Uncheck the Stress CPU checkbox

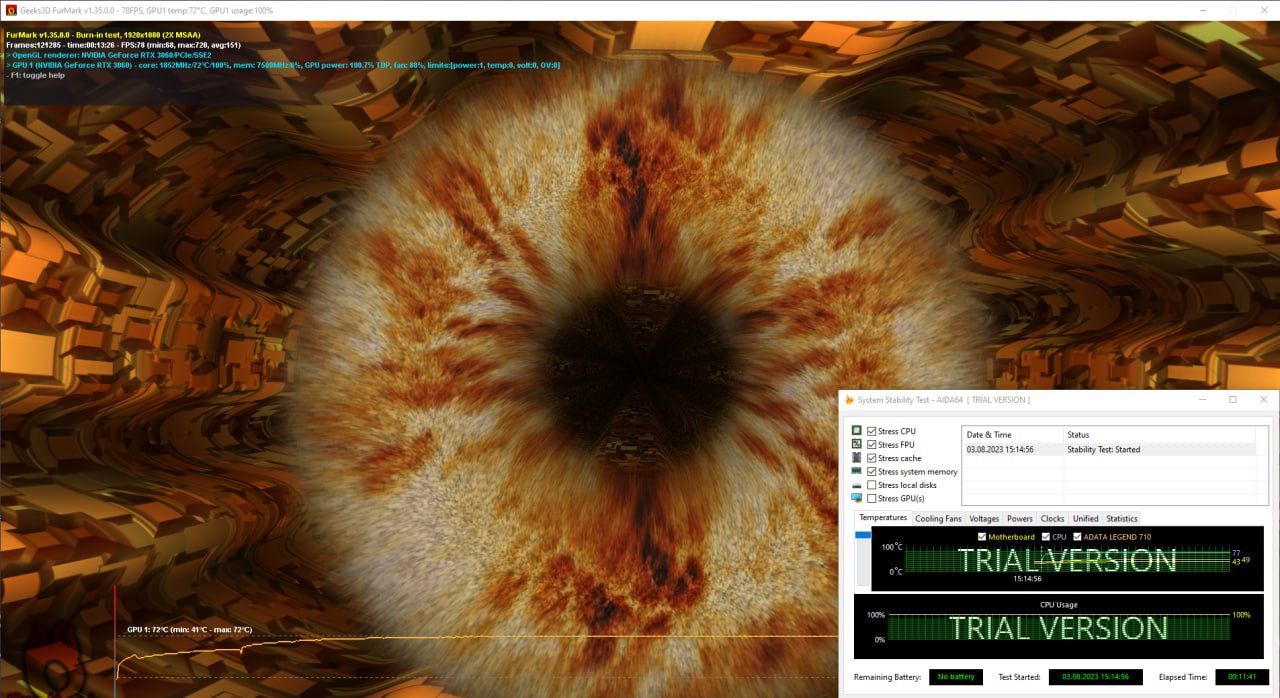(x=872, y=431)
